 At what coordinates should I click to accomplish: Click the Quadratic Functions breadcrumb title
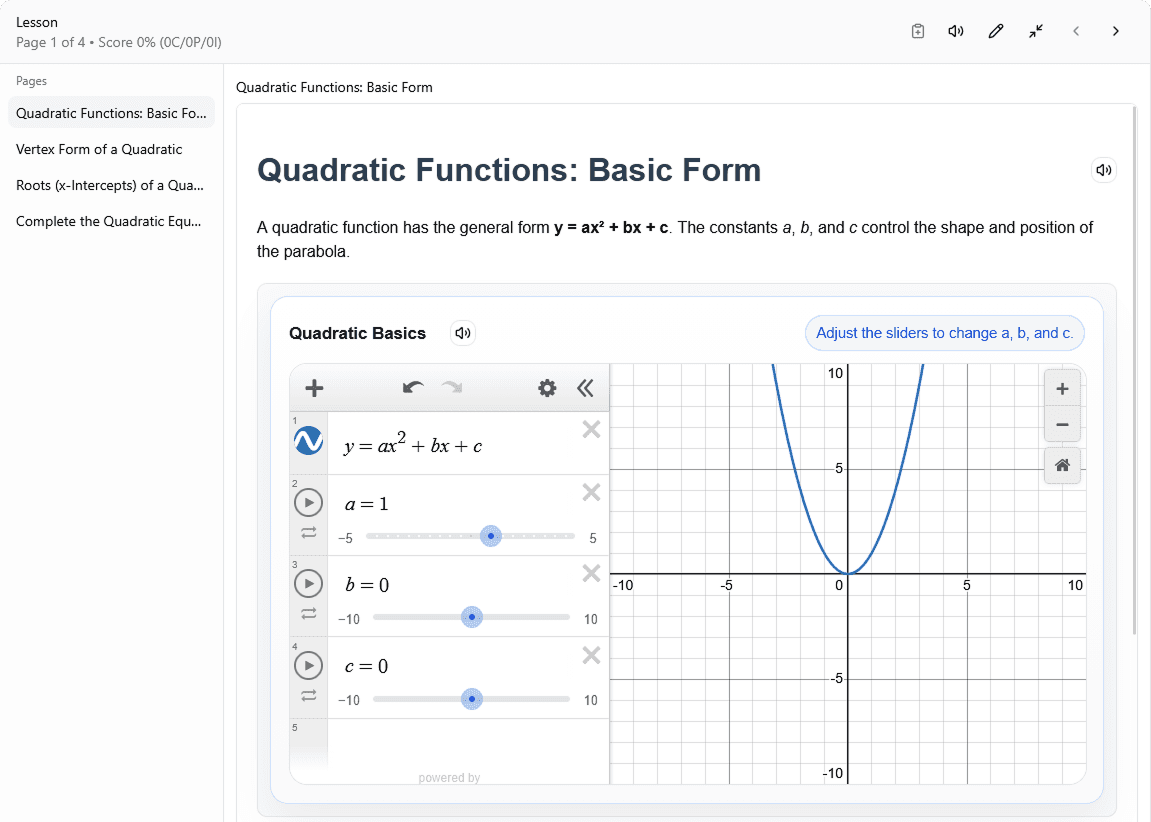[x=334, y=87]
